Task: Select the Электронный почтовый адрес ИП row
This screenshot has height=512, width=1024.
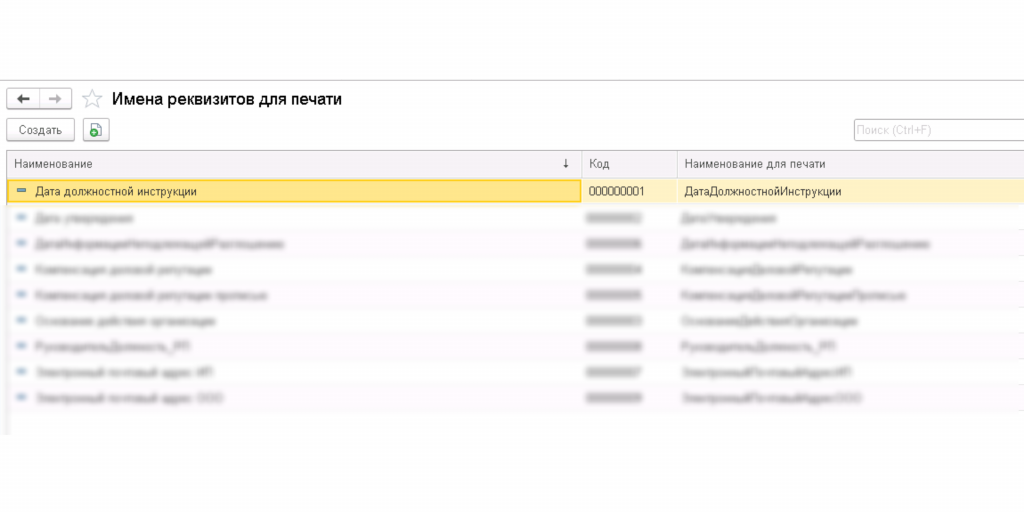Action: coord(125,372)
